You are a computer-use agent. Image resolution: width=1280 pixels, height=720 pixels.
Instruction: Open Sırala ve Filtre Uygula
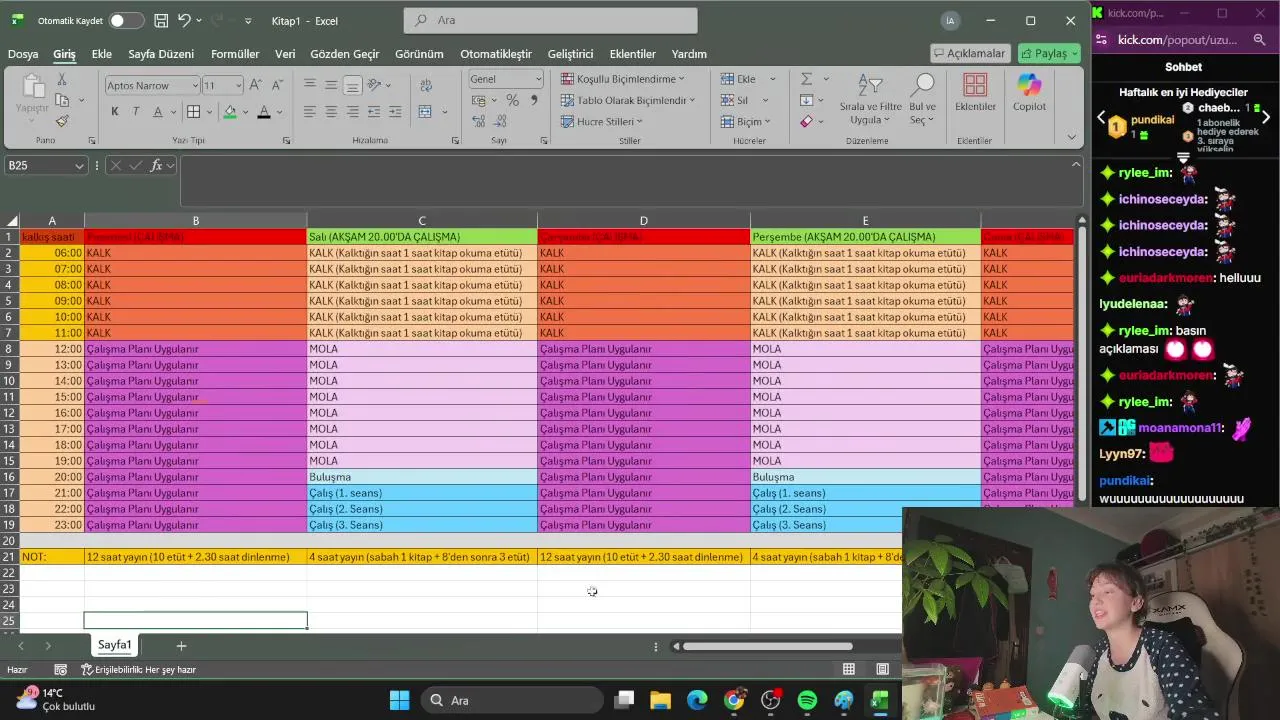pyautogui.click(x=870, y=100)
